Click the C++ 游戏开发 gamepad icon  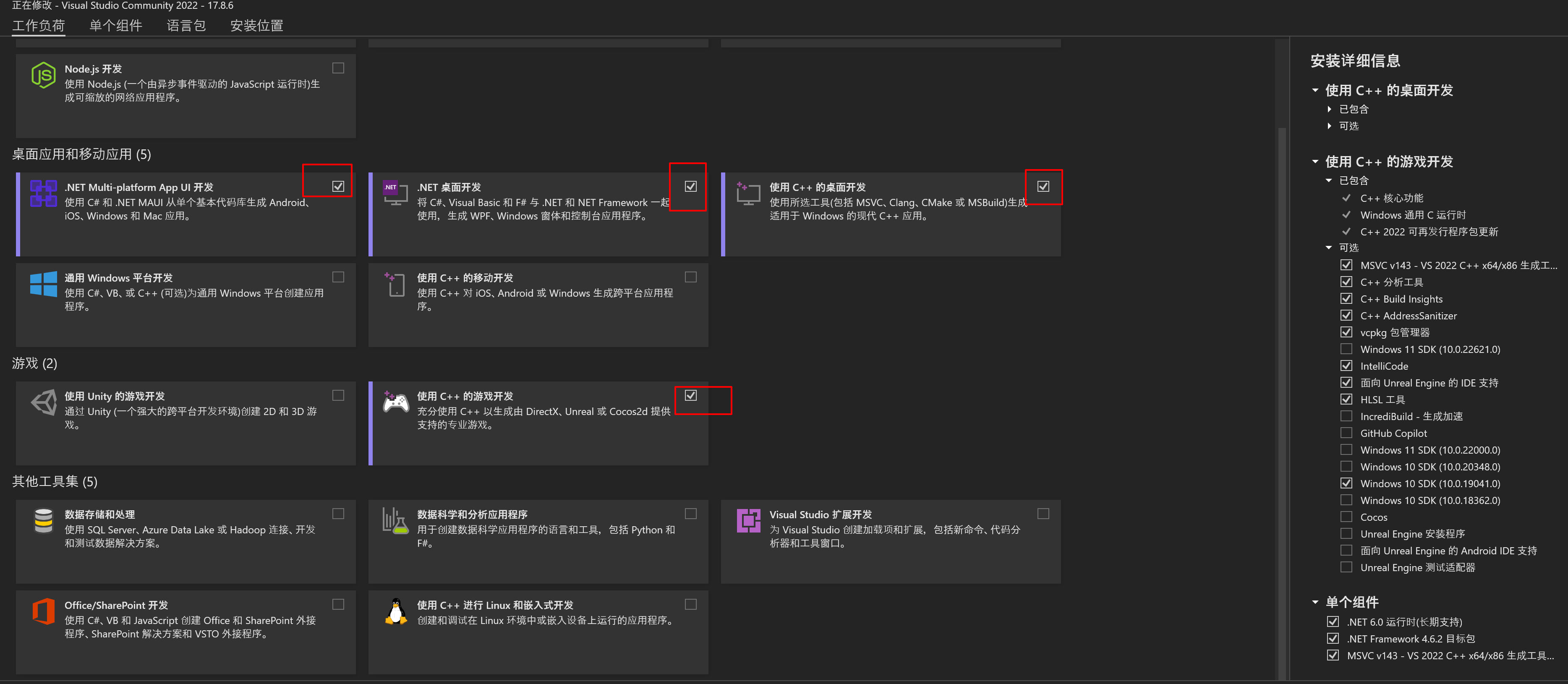[x=396, y=402]
